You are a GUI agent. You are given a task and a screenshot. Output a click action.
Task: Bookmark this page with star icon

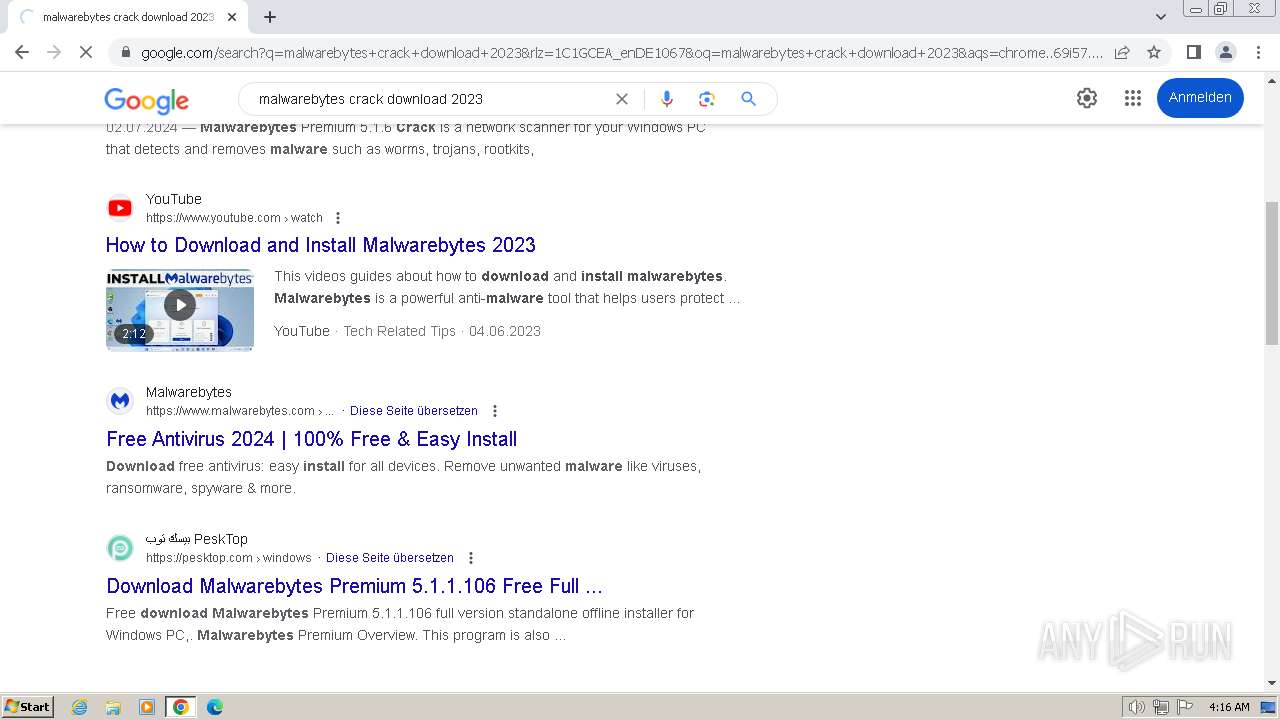pos(1154,52)
